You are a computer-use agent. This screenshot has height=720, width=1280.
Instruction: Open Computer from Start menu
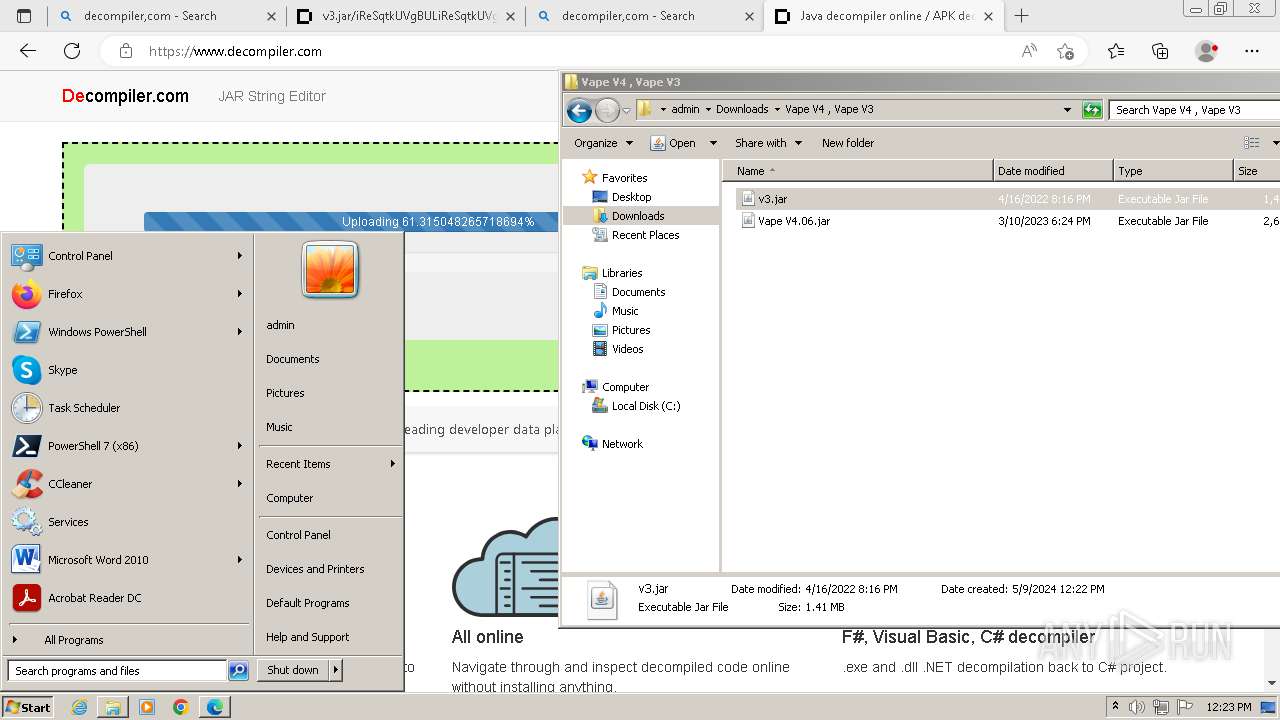pos(290,498)
